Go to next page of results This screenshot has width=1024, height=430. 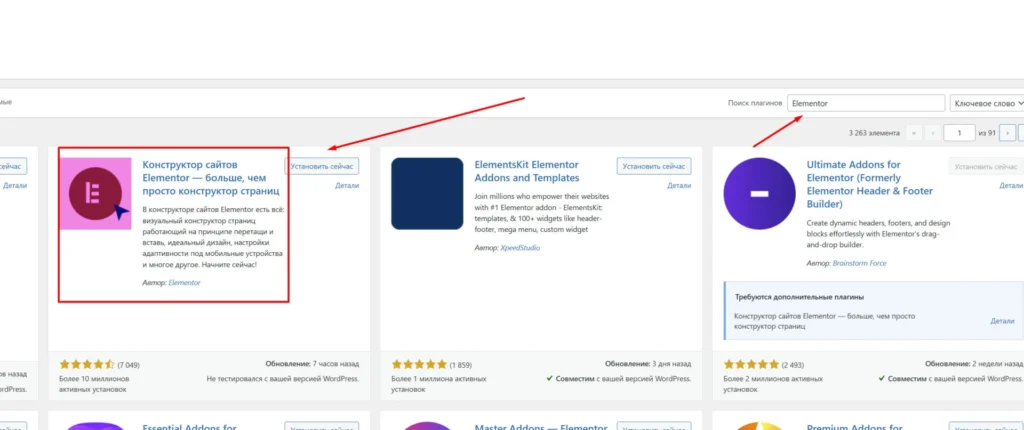1008,133
